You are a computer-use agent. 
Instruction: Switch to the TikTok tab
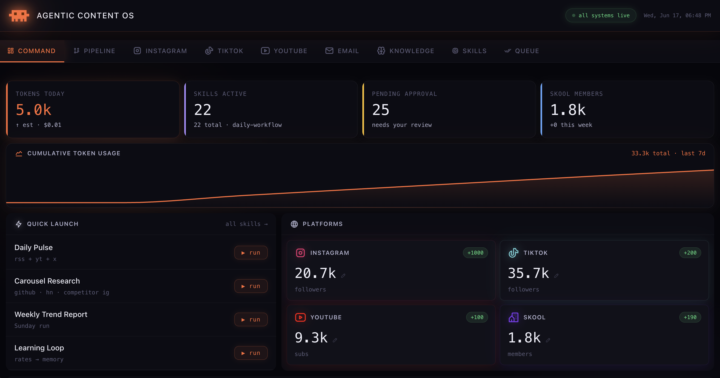pyautogui.click(x=224, y=51)
